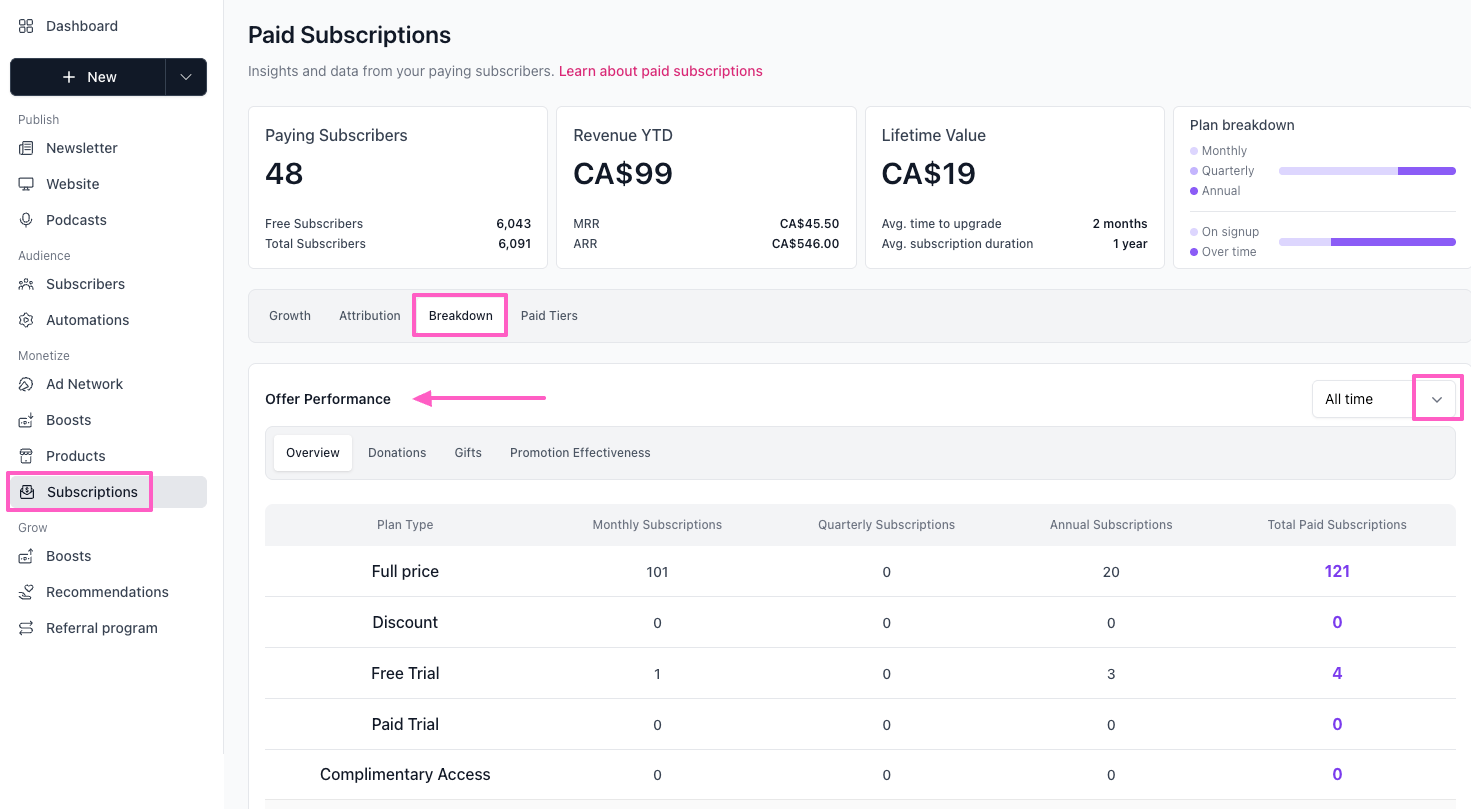Click the Website monitor icon

pyautogui.click(x=26, y=184)
